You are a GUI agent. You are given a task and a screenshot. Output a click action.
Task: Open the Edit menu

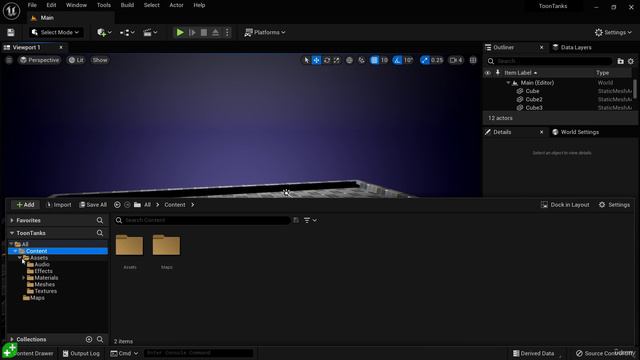pyautogui.click(x=51, y=5)
